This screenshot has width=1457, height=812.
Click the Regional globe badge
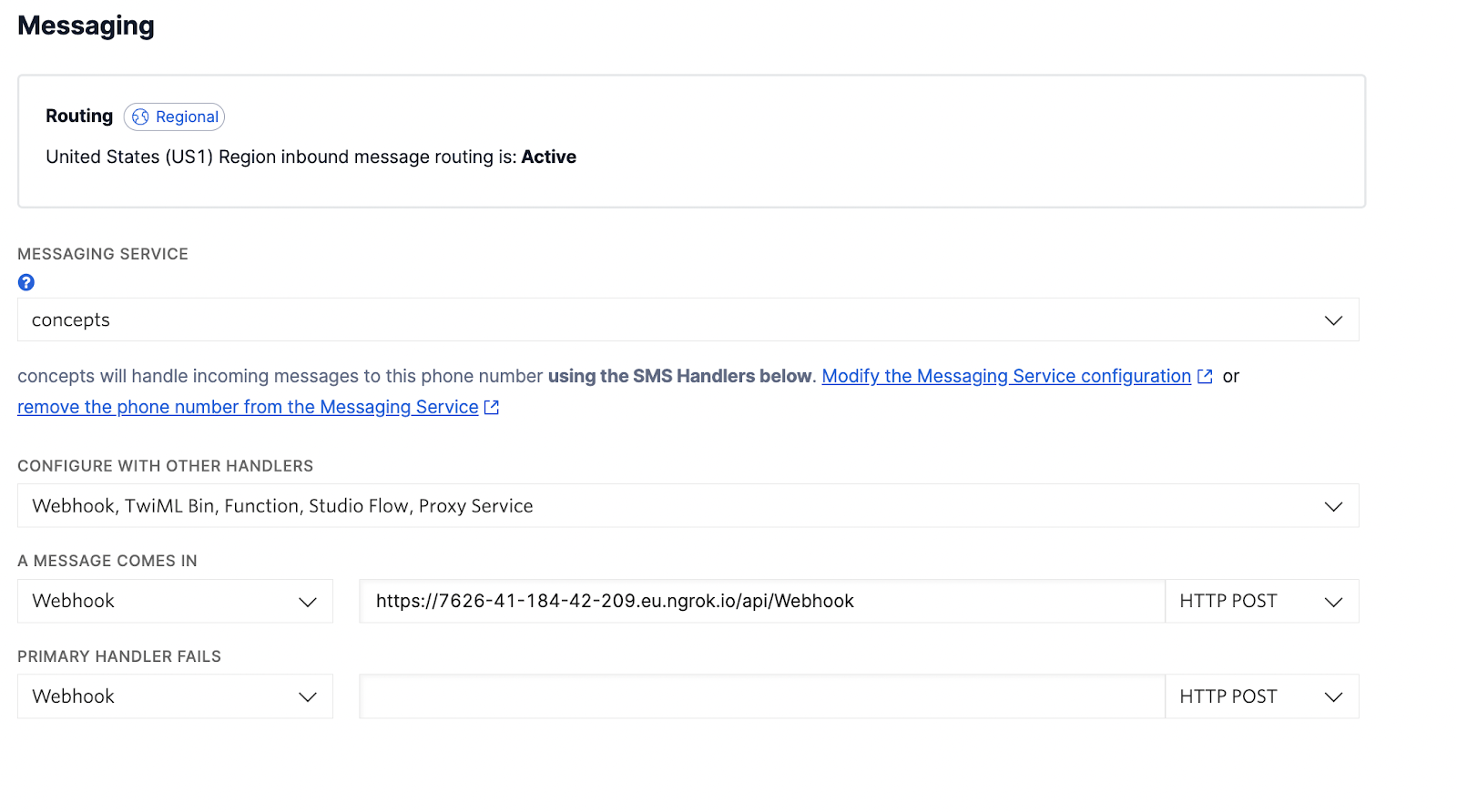click(174, 117)
